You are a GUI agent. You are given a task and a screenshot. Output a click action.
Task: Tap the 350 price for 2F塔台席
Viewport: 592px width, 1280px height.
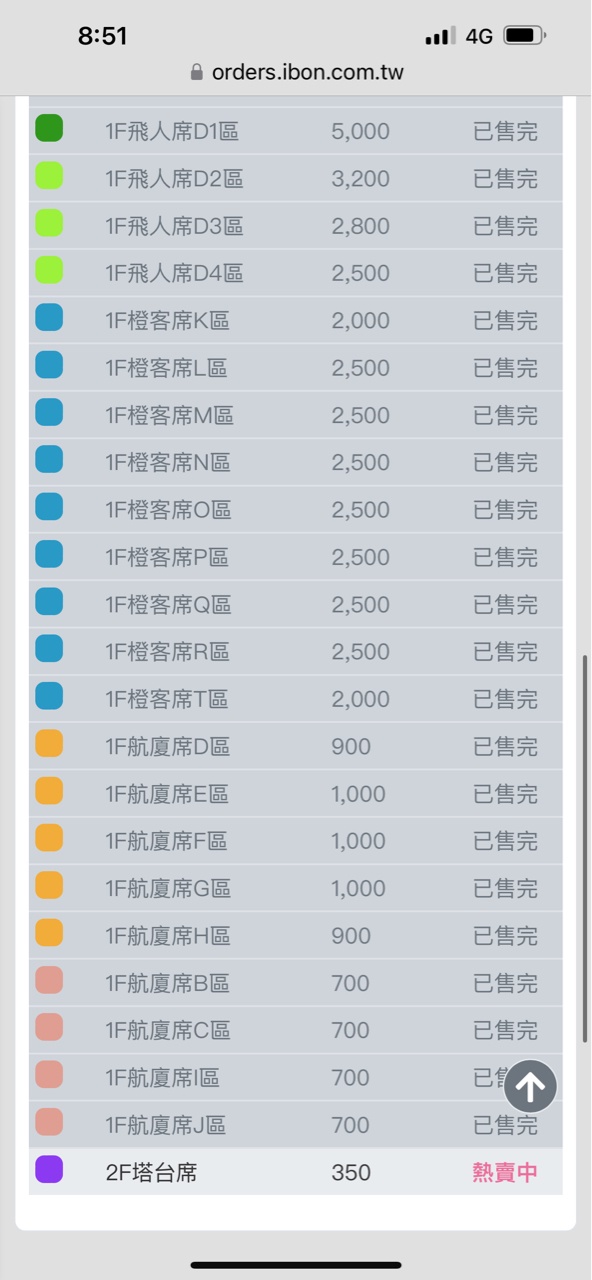pos(351,1172)
